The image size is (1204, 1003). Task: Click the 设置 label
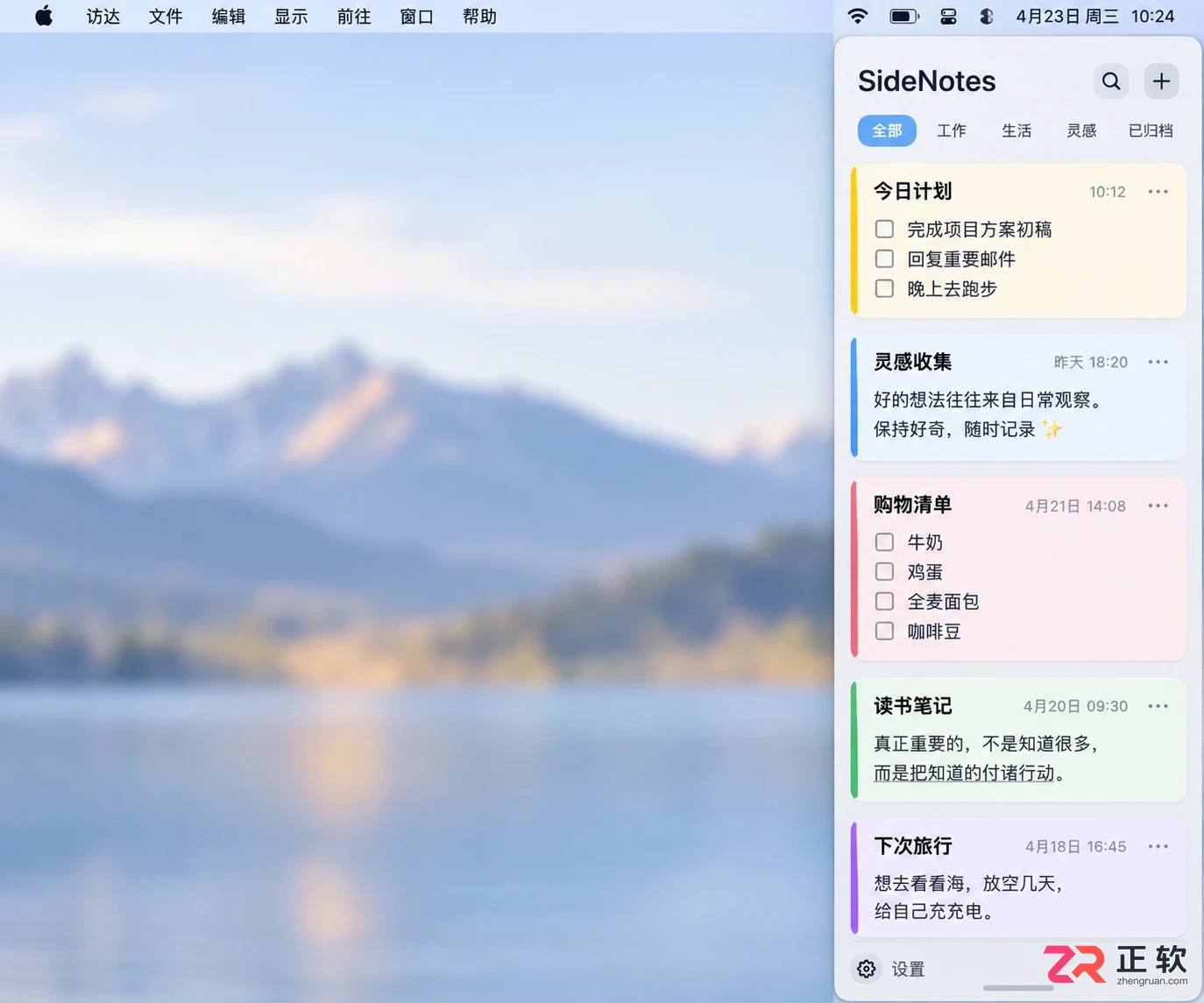(x=908, y=970)
